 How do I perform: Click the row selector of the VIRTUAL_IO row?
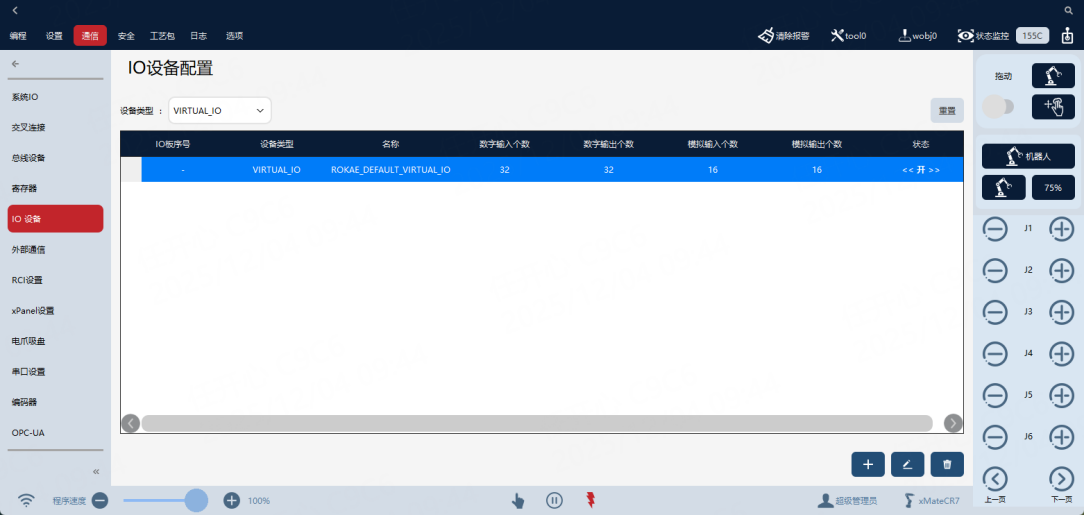click(131, 170)
